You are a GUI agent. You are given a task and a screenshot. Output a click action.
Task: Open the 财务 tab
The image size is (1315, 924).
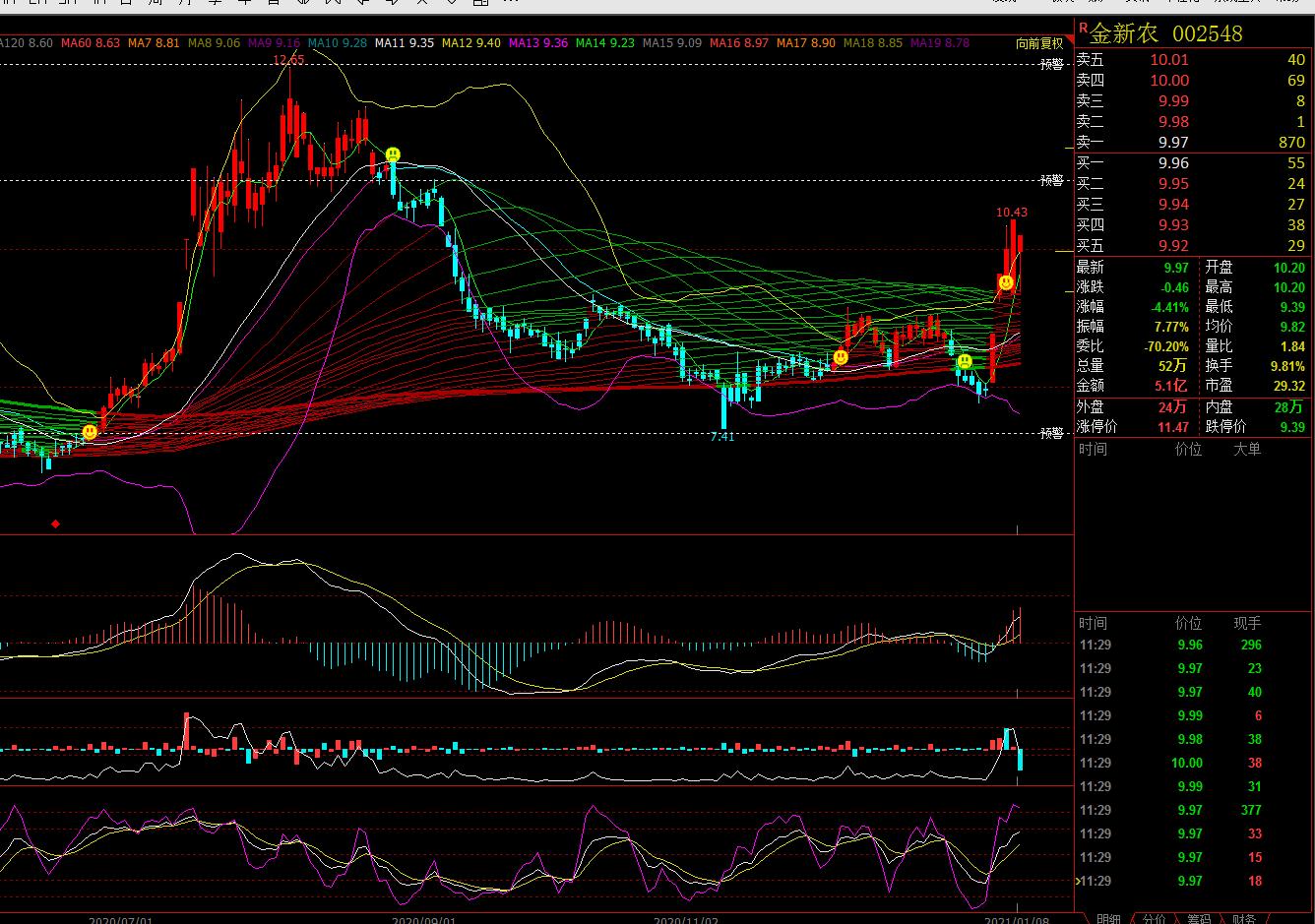[1243, 918]
